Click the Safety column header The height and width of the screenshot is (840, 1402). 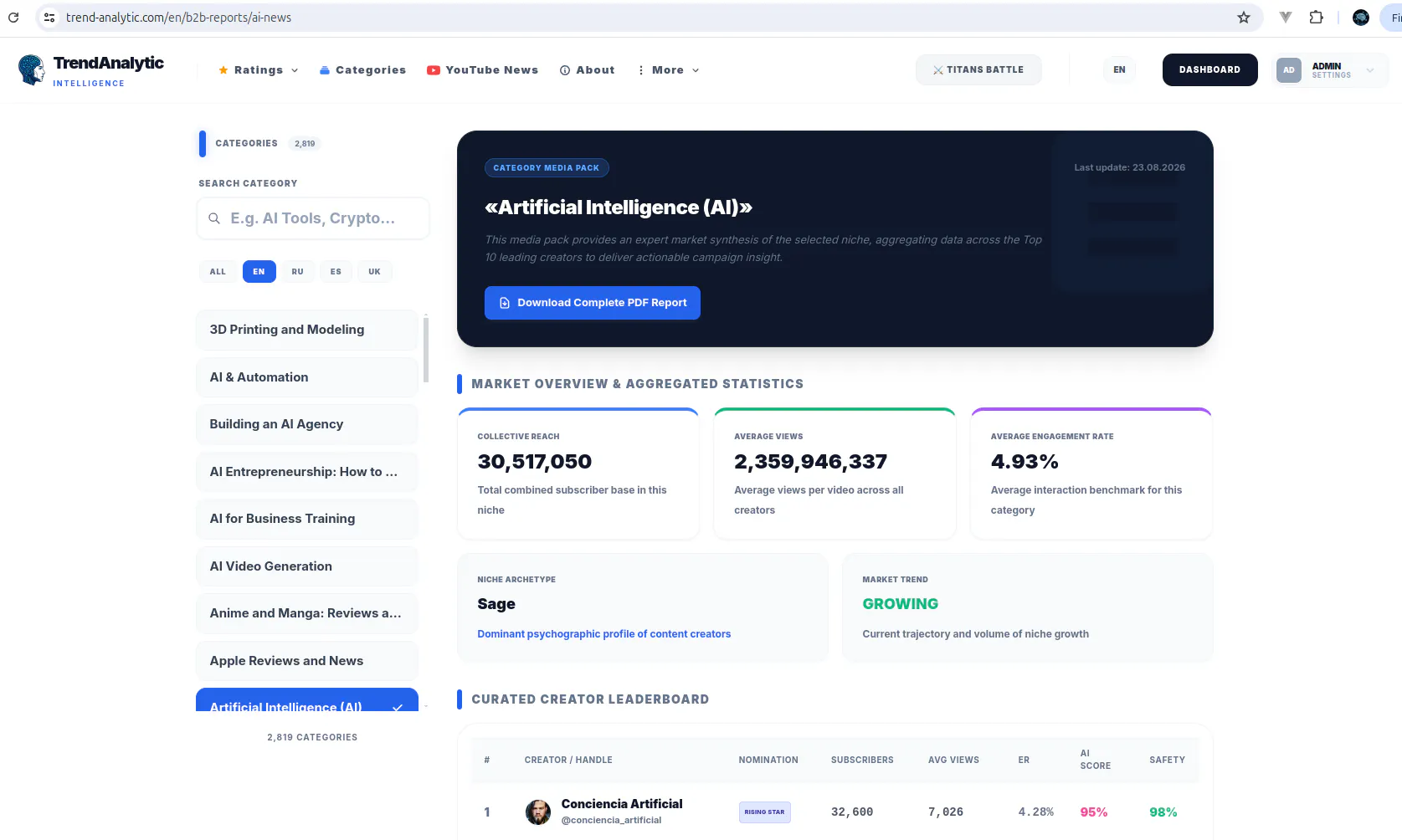point(1167,760)
